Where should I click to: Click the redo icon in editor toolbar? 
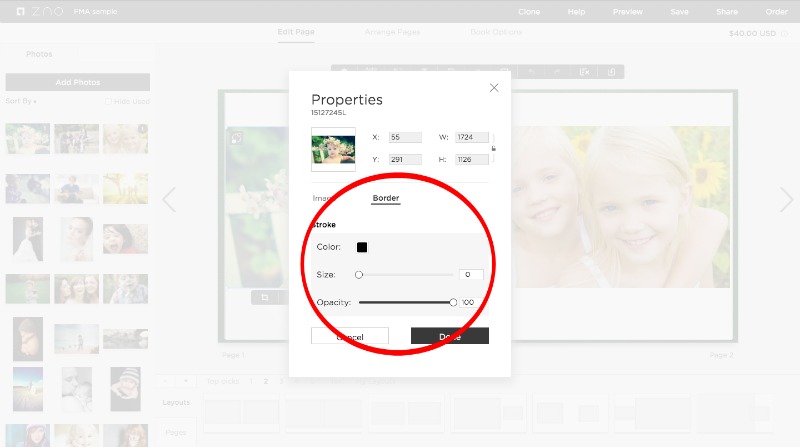[557, 72]
